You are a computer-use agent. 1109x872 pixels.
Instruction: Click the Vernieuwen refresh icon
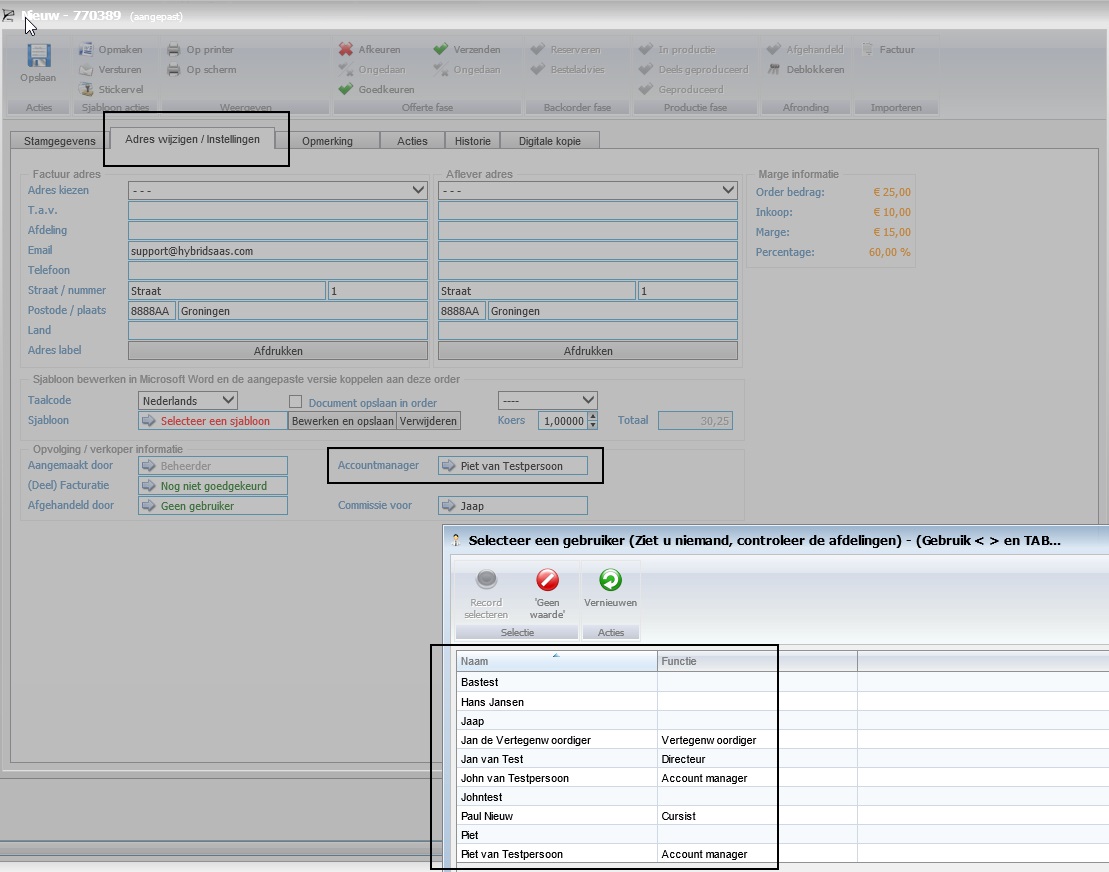pyautogui.click(x=610, y=580)
